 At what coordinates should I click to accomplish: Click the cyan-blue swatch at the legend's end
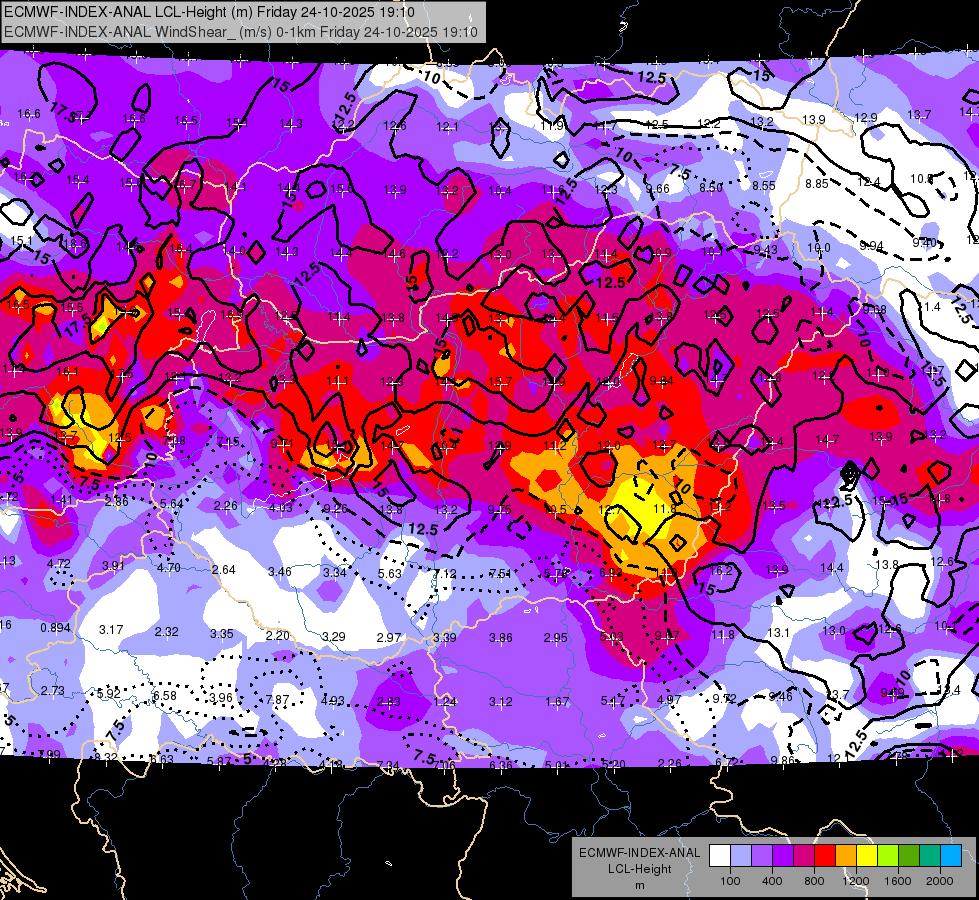pos(952,856)
